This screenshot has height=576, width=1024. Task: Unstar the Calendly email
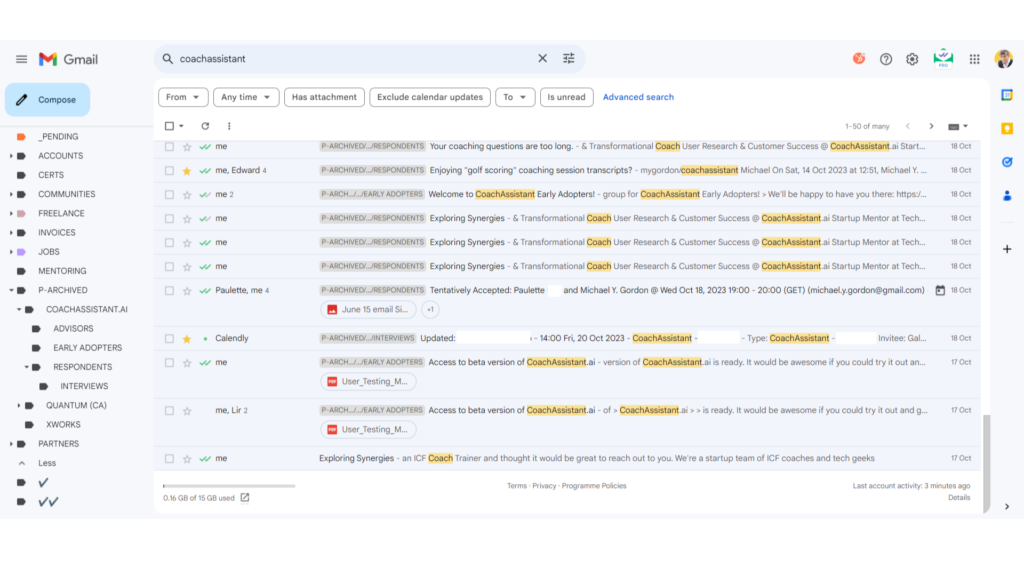[187, 339]
